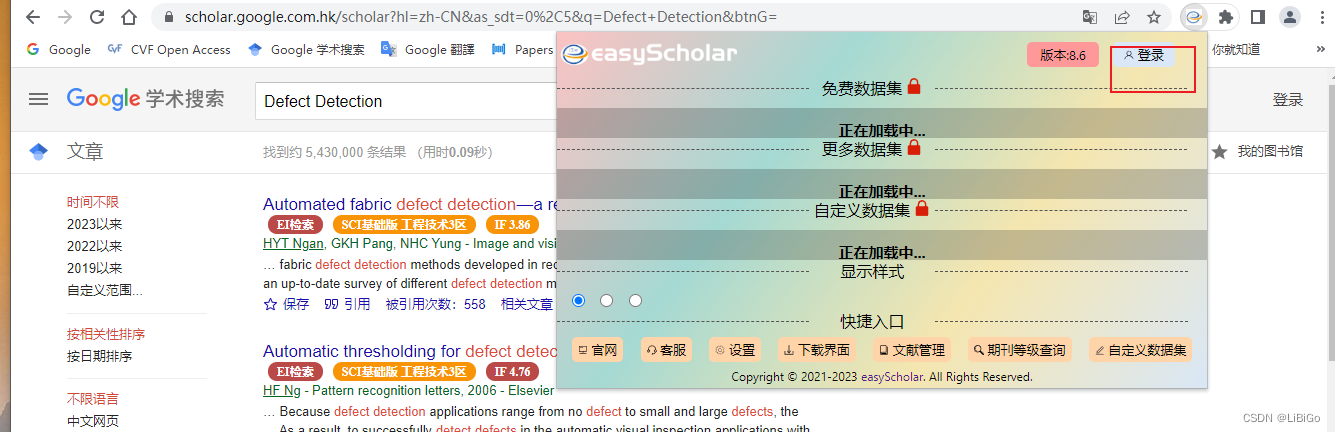1335x432 pixels.
Task: Open the 文献管理 quick link
Action: (912, 350)
